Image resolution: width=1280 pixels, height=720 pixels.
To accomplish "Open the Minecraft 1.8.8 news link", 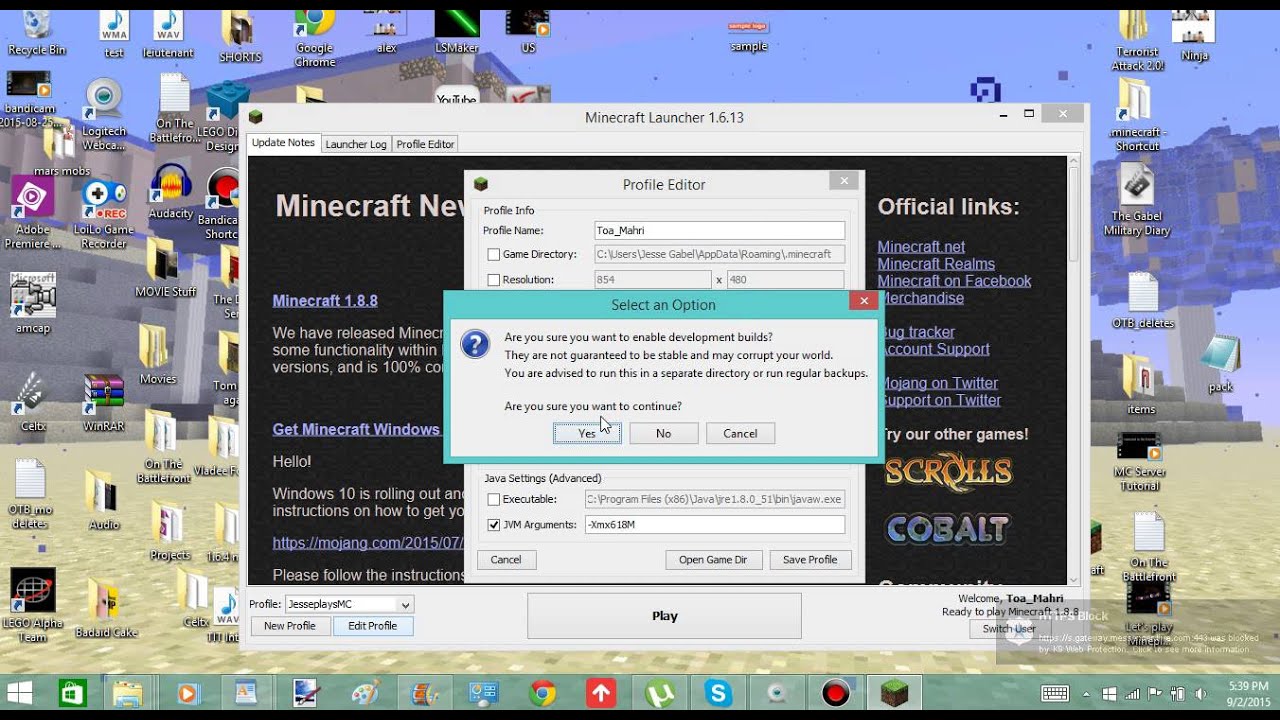I will point(325,301).
